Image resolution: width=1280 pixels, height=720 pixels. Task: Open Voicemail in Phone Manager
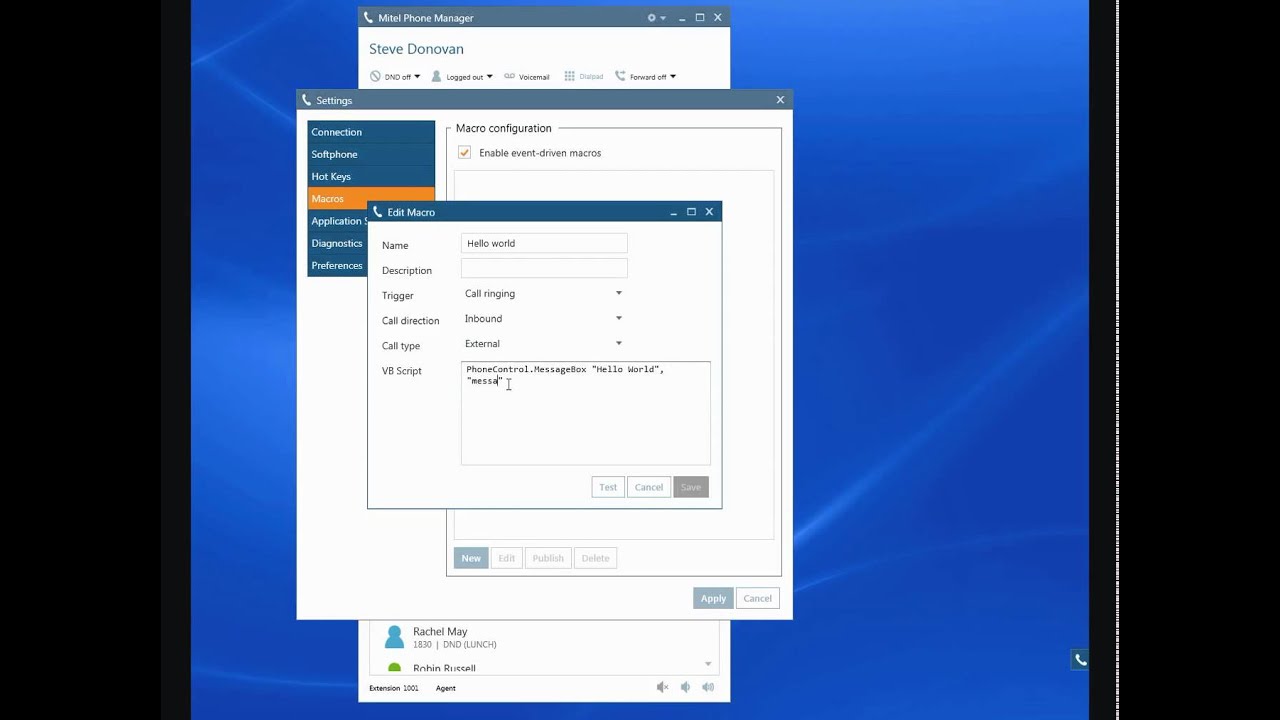527,76
